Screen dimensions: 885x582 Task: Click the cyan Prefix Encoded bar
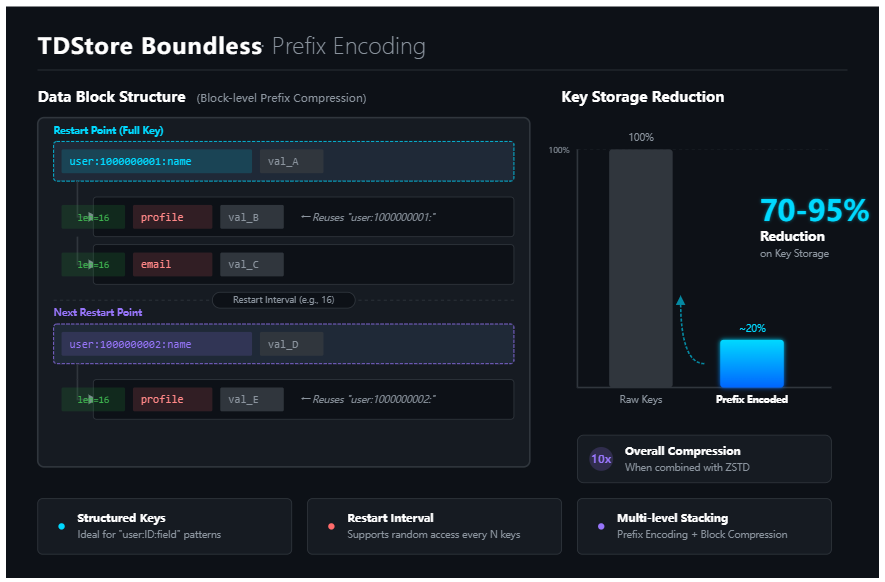tap(752, 364)
